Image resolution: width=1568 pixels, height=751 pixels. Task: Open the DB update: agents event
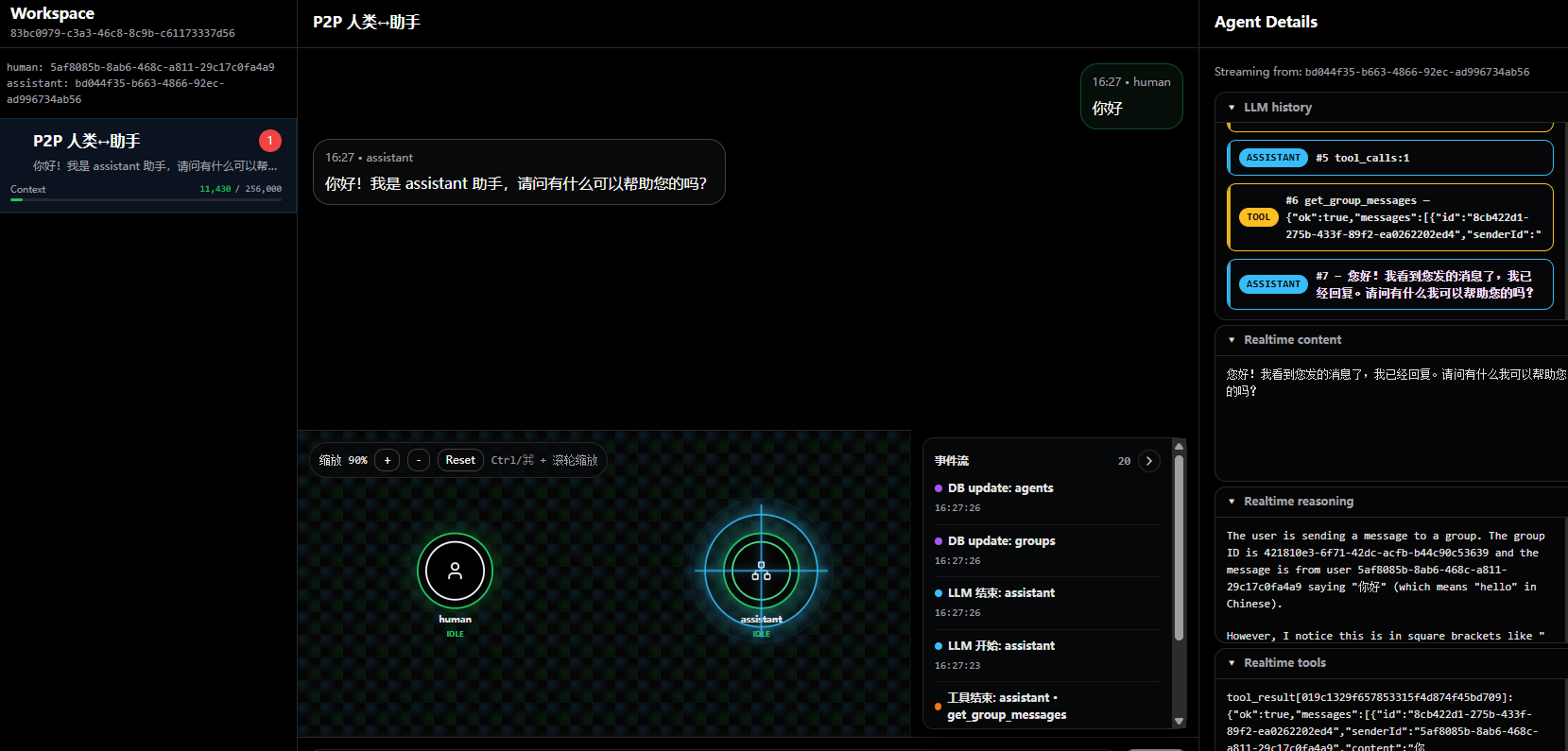point(1000,488)
